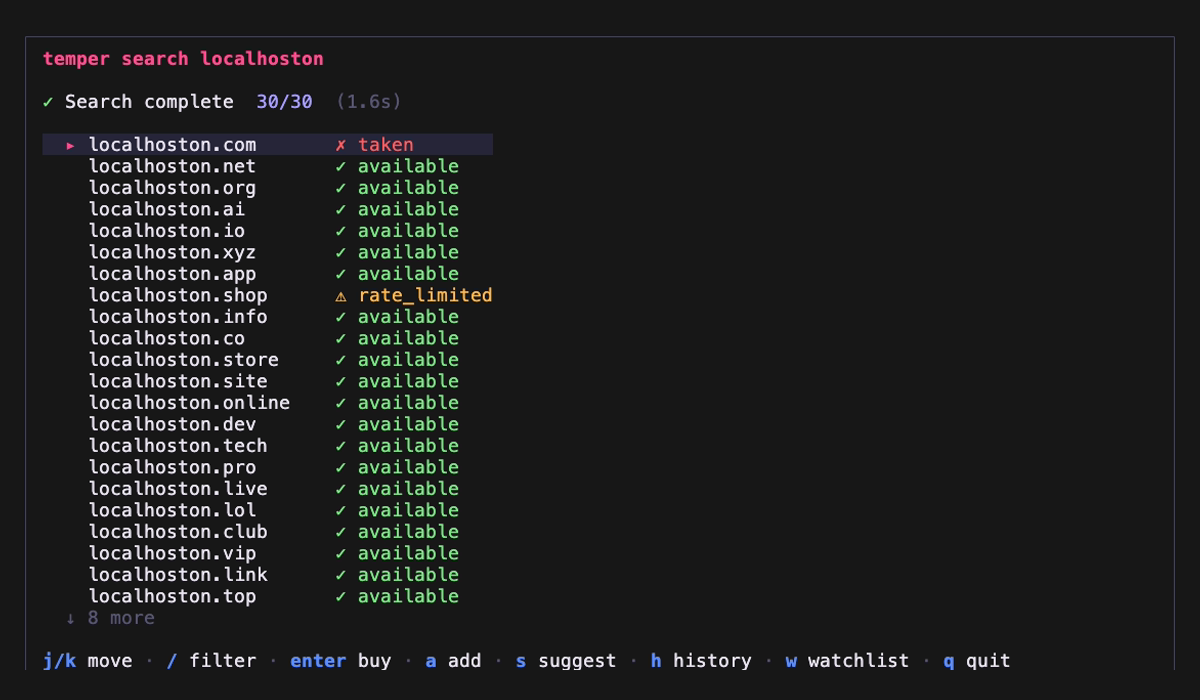
Task: Select localhoston.link domain row
Action: [267, 575]
